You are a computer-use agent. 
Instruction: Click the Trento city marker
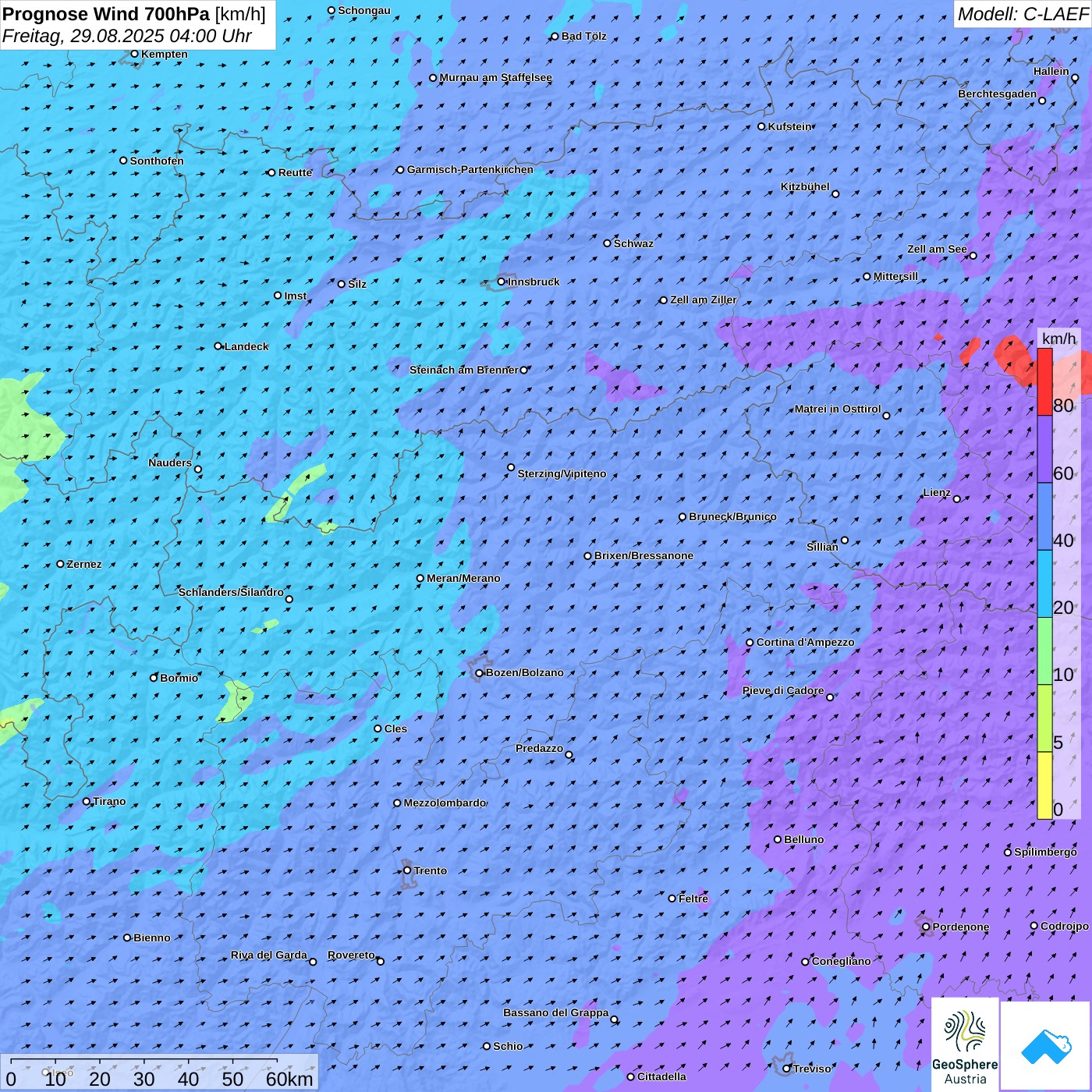tap(407, 870)
